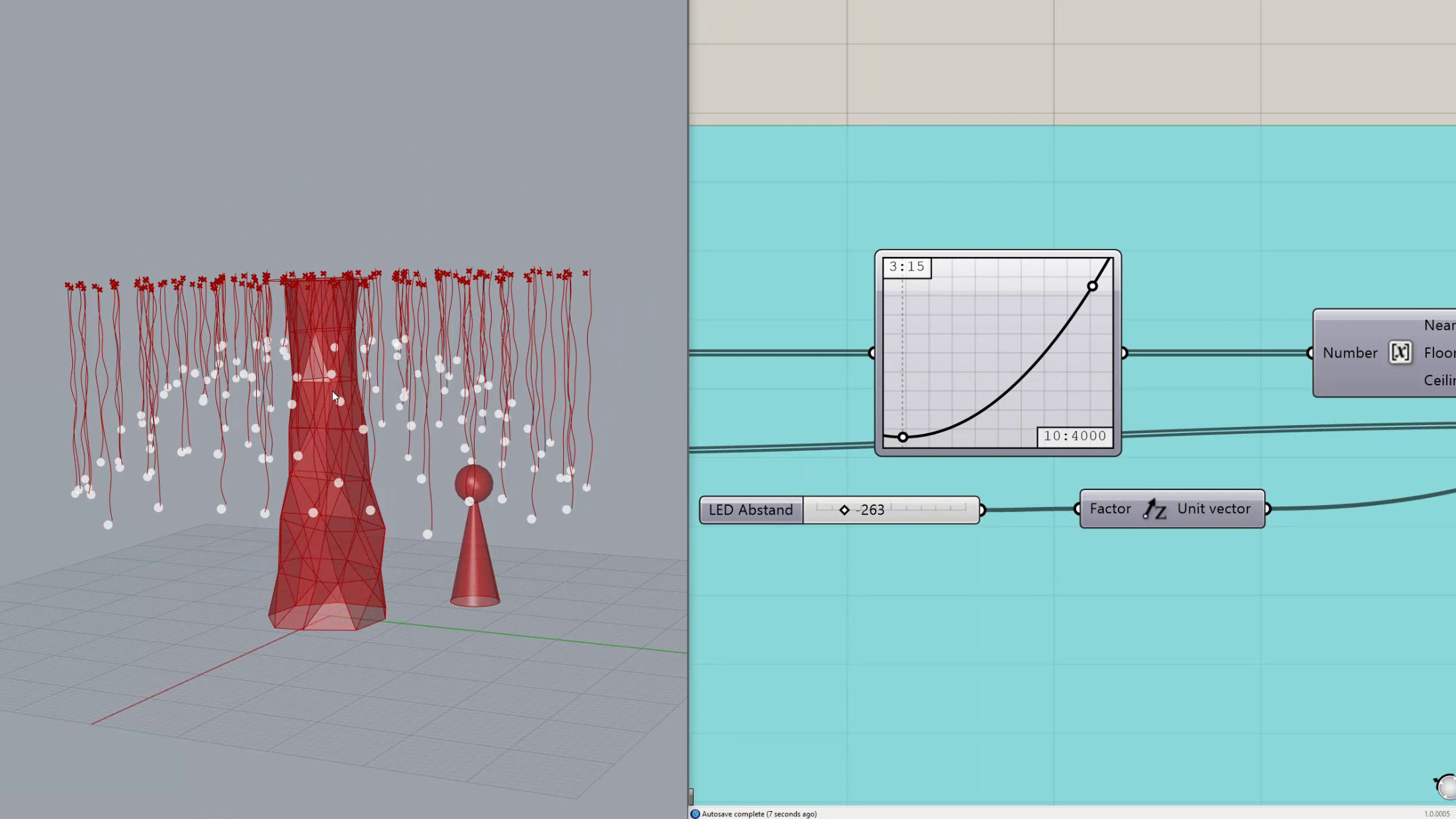The image size is (1456, 819).
Task: Click the autosave icon in the status bar
Action: pyautogui.click(x=694, y=814)
